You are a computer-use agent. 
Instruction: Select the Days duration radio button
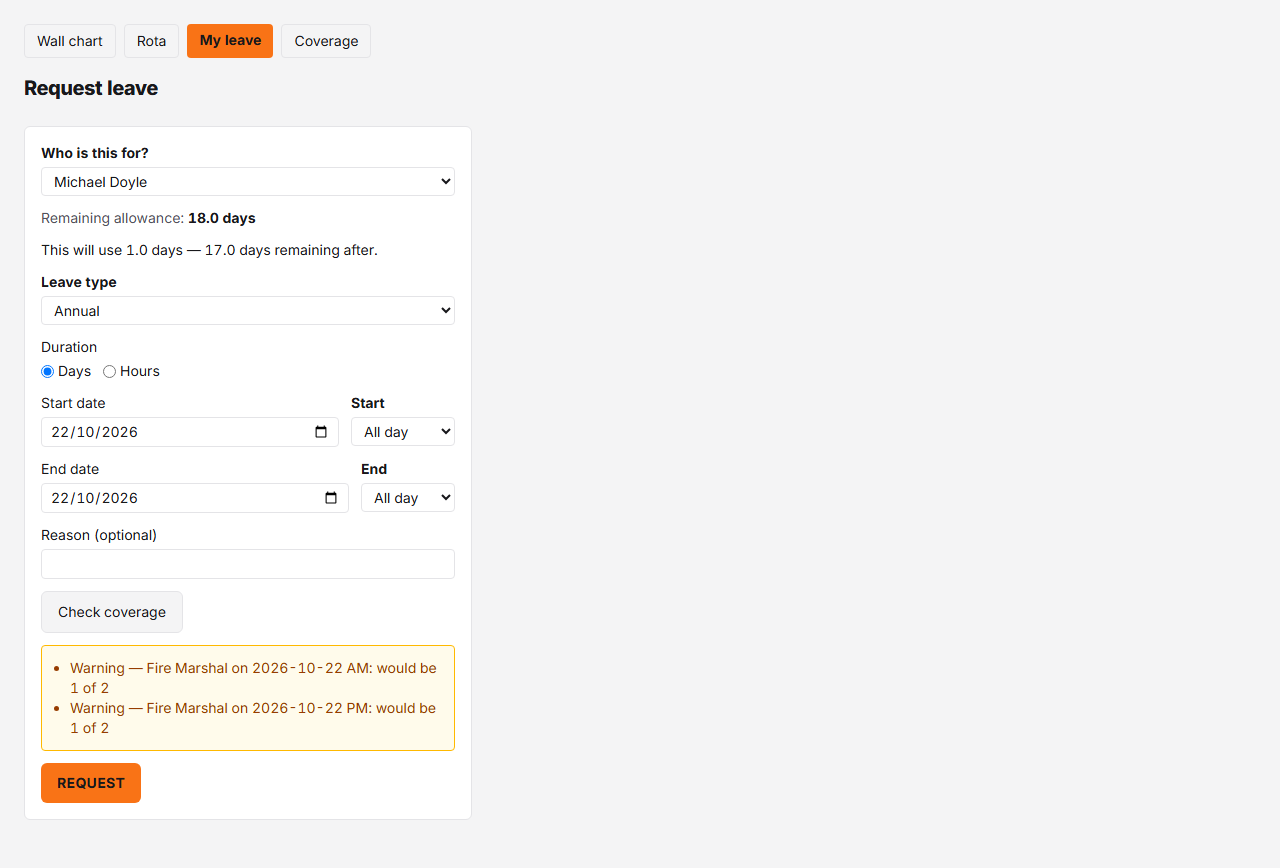coord(47,372)
